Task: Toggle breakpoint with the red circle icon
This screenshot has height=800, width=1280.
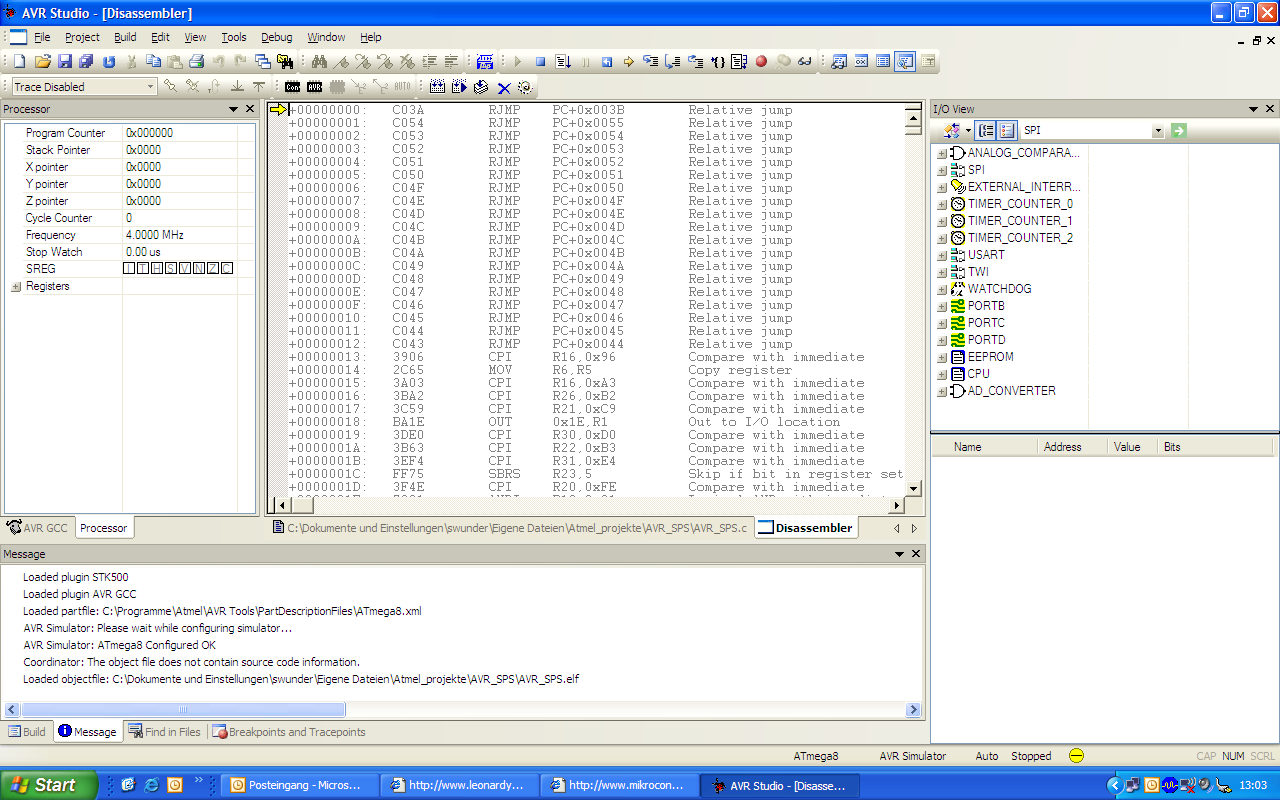Action: 761,61
